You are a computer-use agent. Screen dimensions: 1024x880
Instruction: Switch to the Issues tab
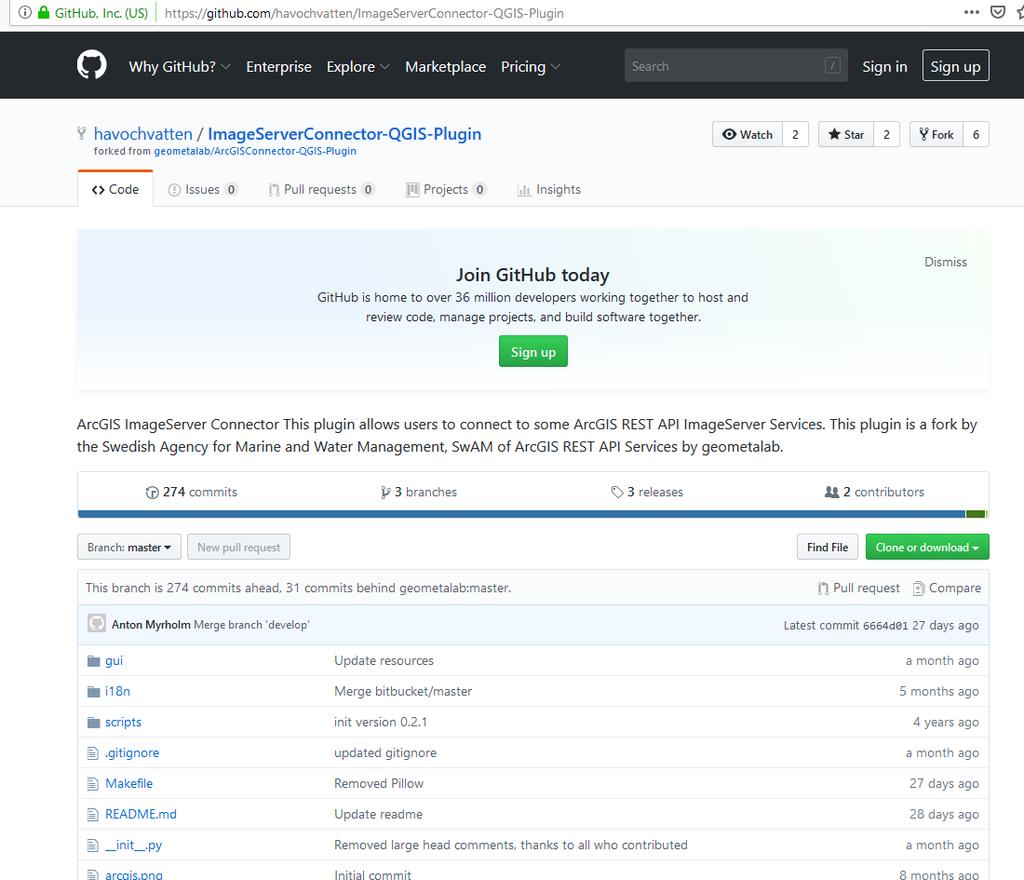203,189
